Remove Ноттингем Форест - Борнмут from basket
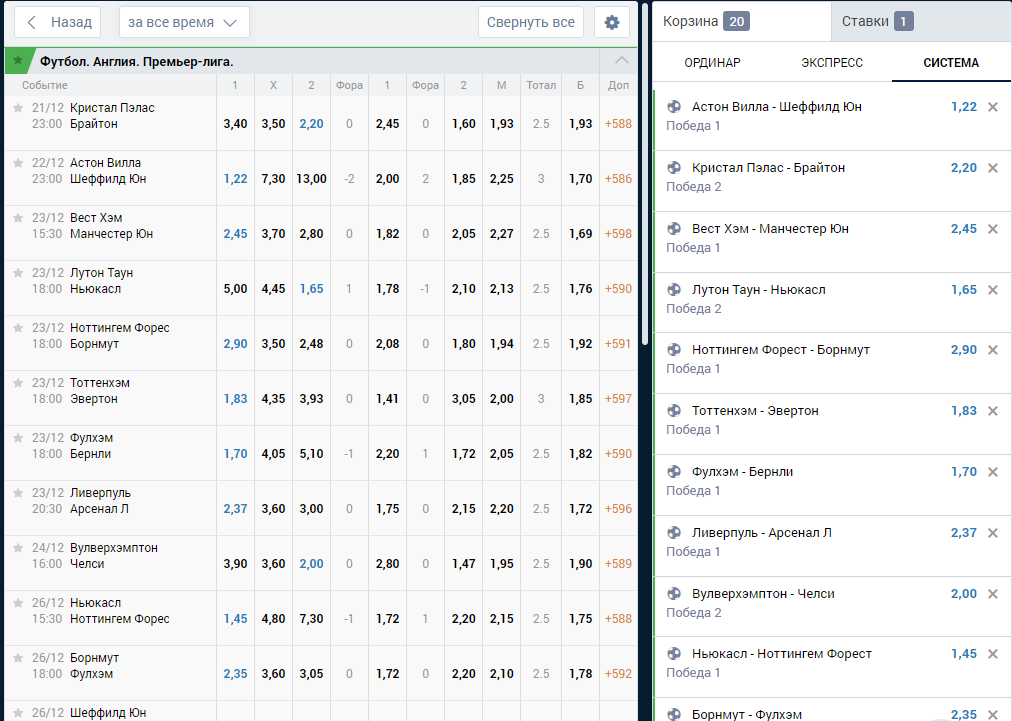This screenshot has height=721, width=1012. coord(993,350)
